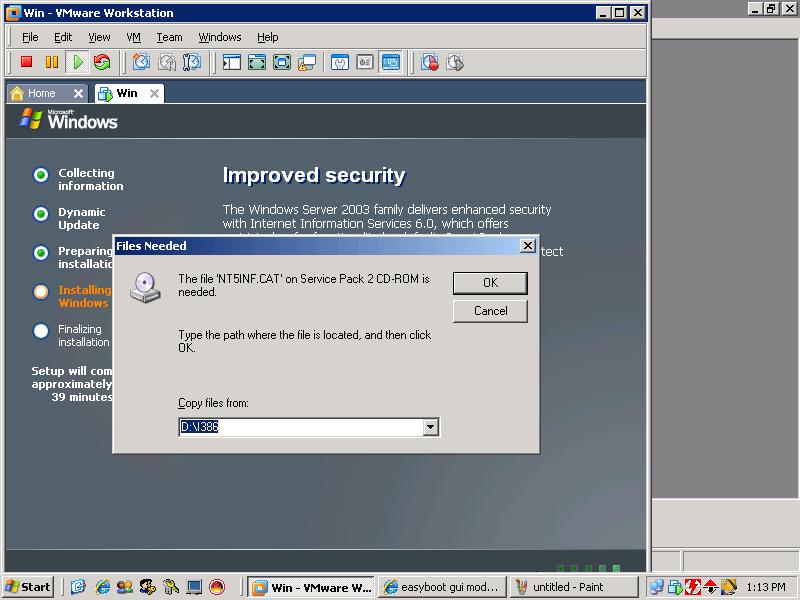Switch to the Home tab
Viewport: 800px width, 600px height.
click(41, 93)
